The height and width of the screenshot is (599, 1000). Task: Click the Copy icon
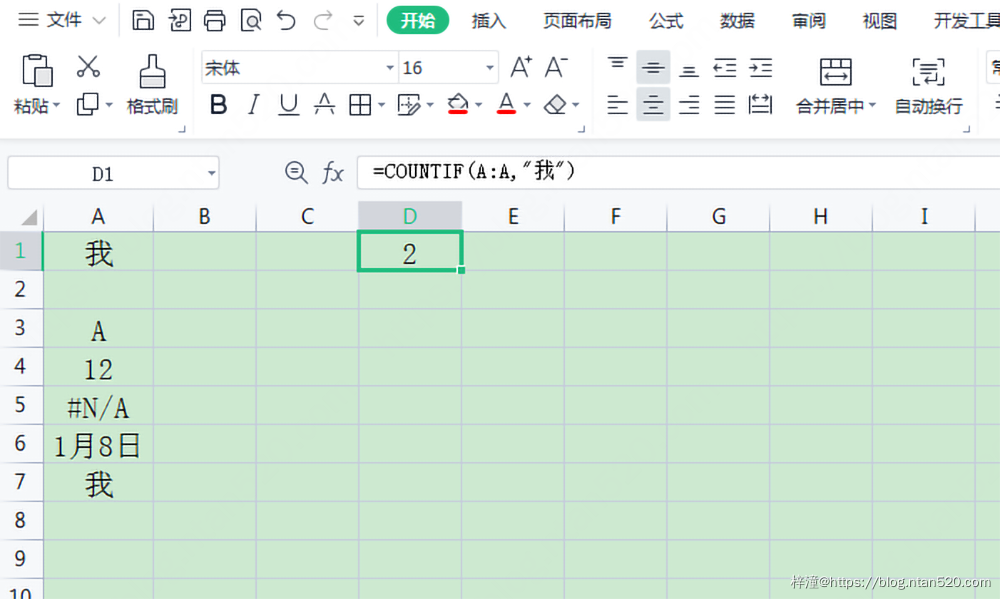click(x=87, y=104)
